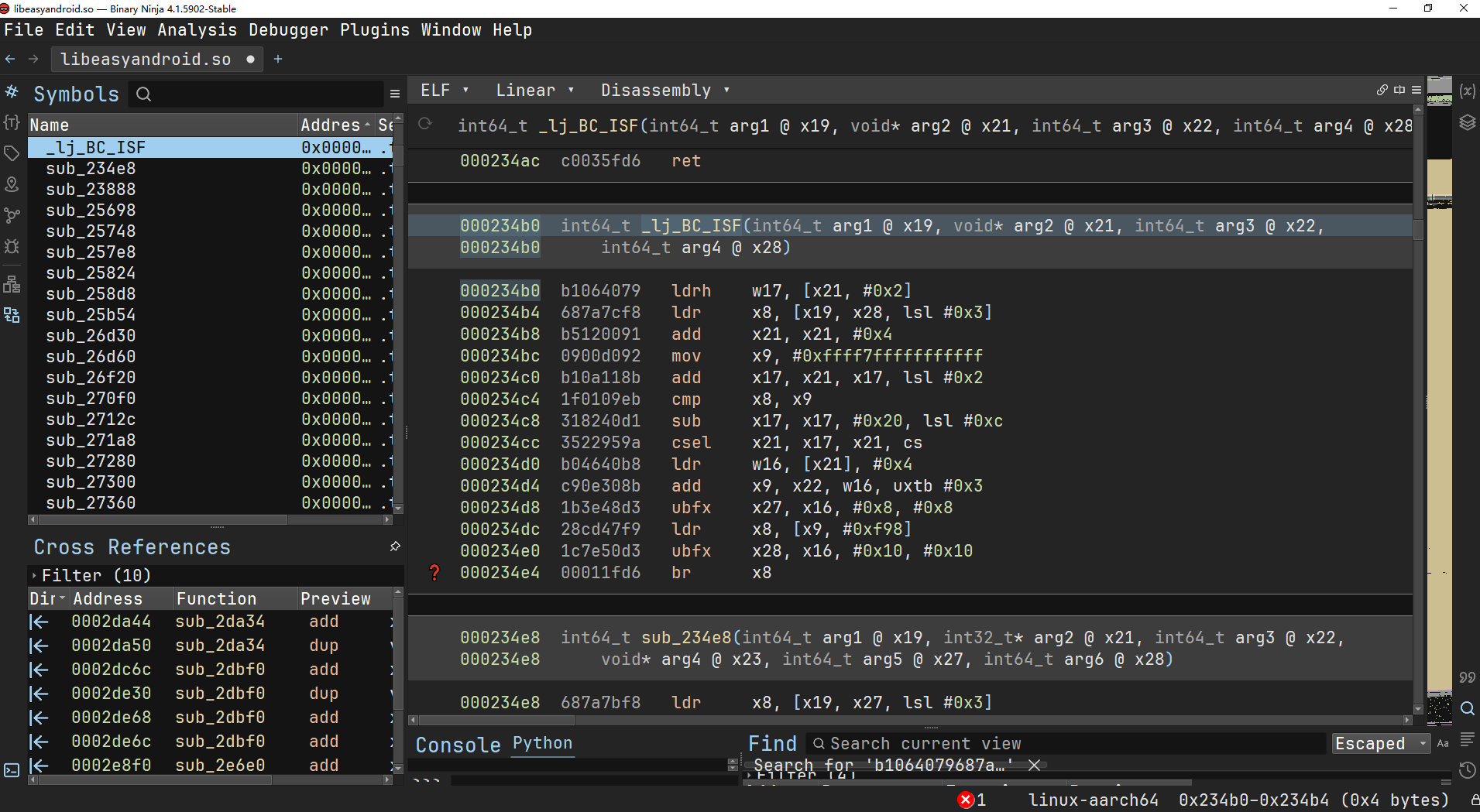
Task: Open the Symbols panel hamburger menu
Action: pos(395,94)
